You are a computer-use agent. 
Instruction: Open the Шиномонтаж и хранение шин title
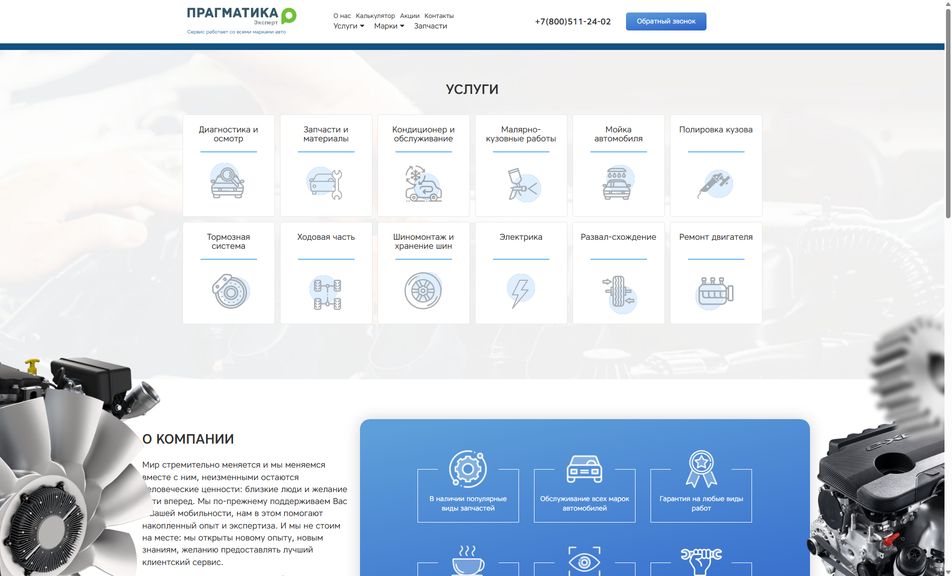click(x=423, y=241)
